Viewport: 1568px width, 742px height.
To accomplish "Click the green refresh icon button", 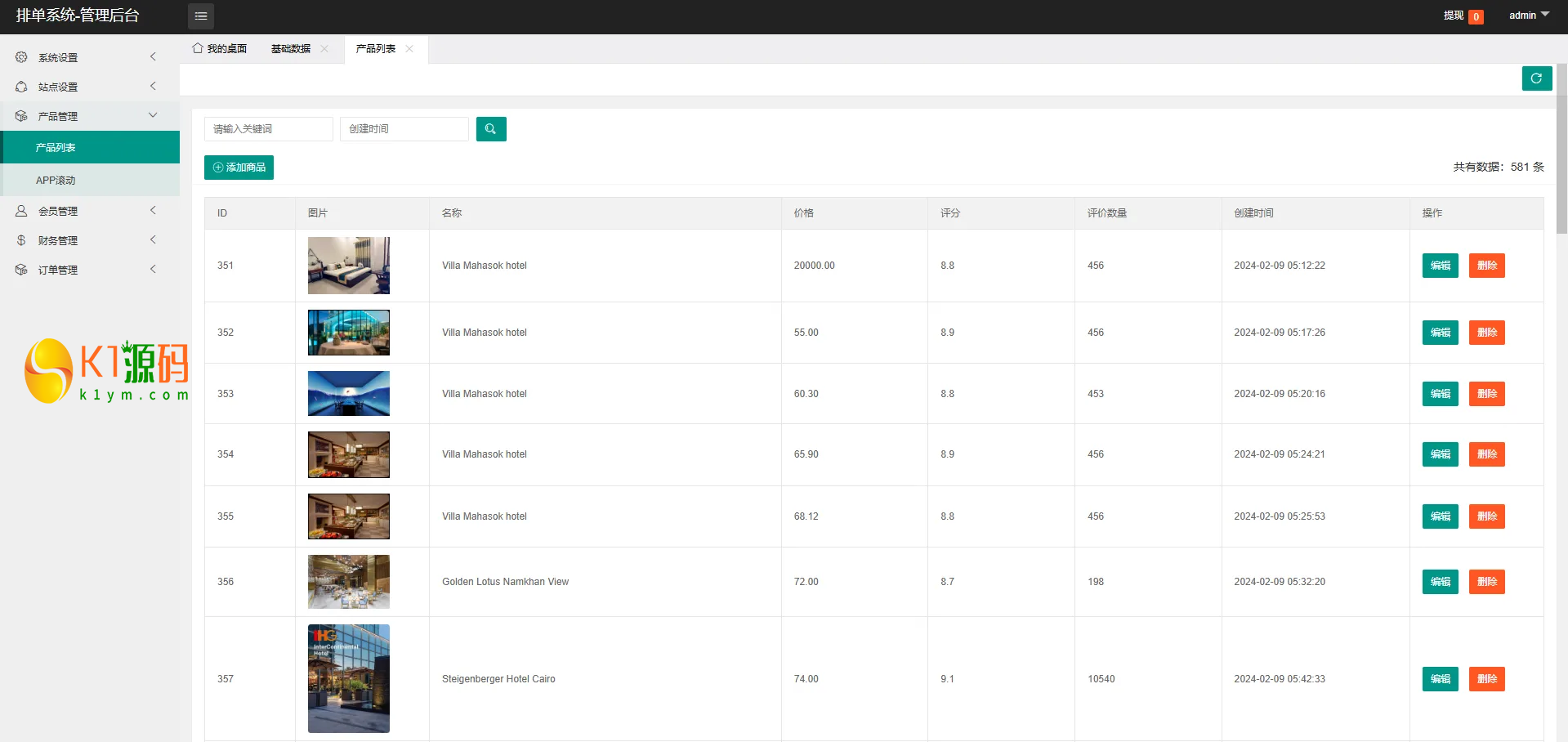I will coord(1536,78).
